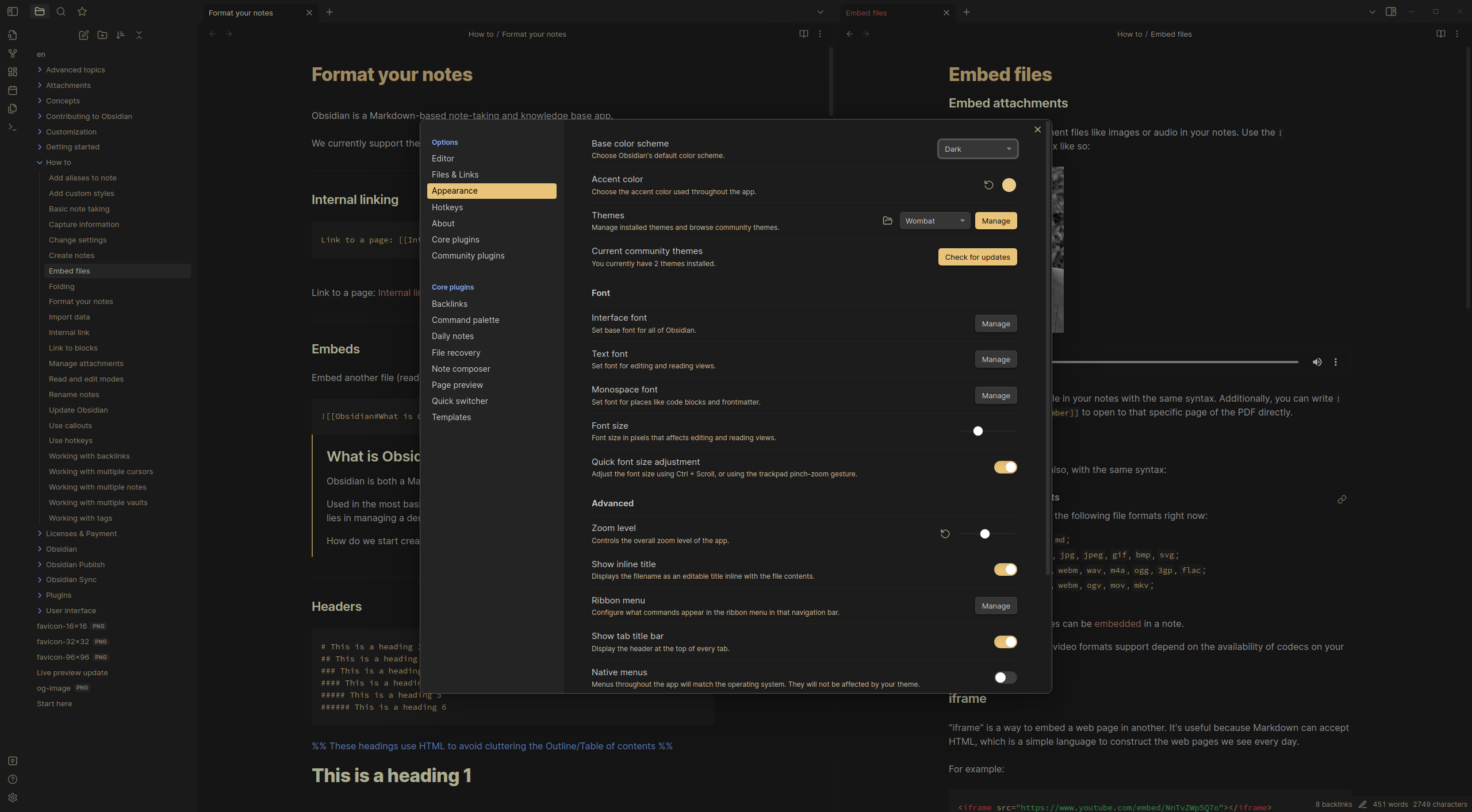Enable Native menus toggle

click(x=1005, y=678)
